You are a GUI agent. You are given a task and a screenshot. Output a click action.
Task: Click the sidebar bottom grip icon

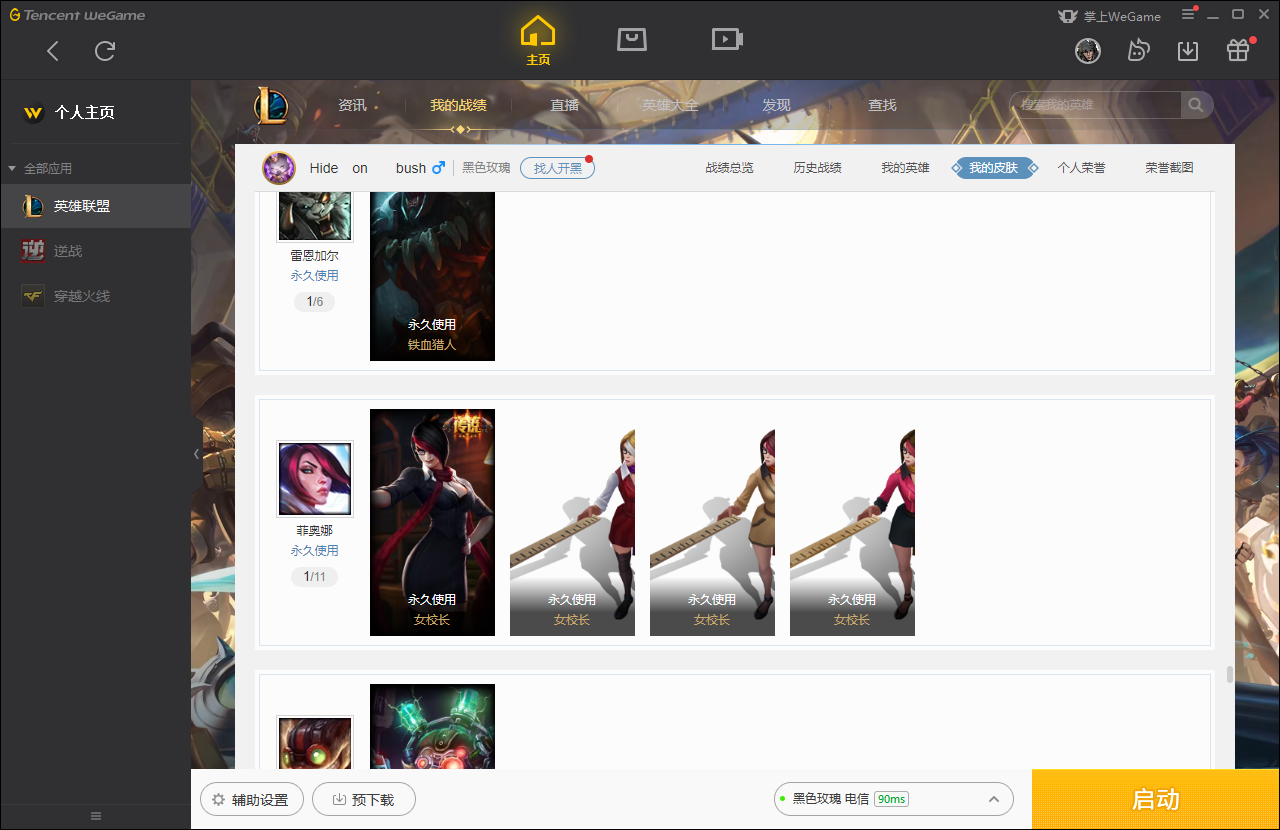coord(96,816)
